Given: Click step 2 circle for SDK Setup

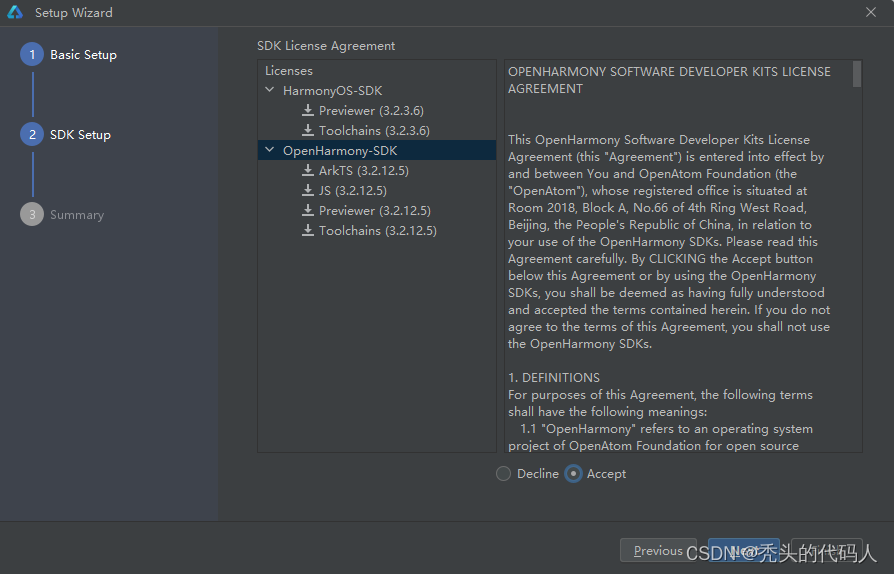Looking at the screenshot, I should click(x=32, y=135).
